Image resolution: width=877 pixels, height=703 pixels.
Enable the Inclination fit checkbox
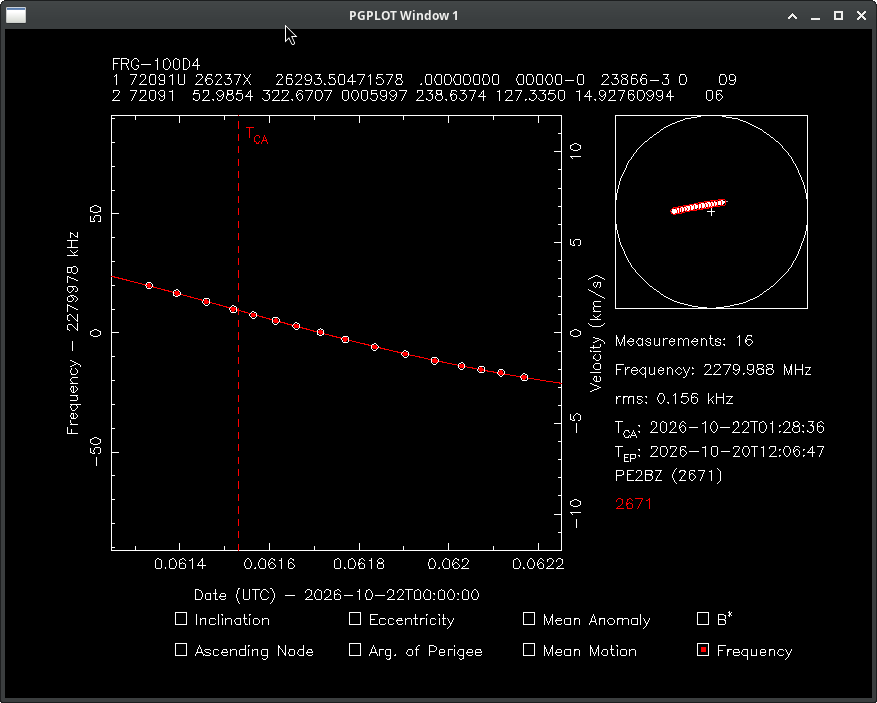coord(181,619)
